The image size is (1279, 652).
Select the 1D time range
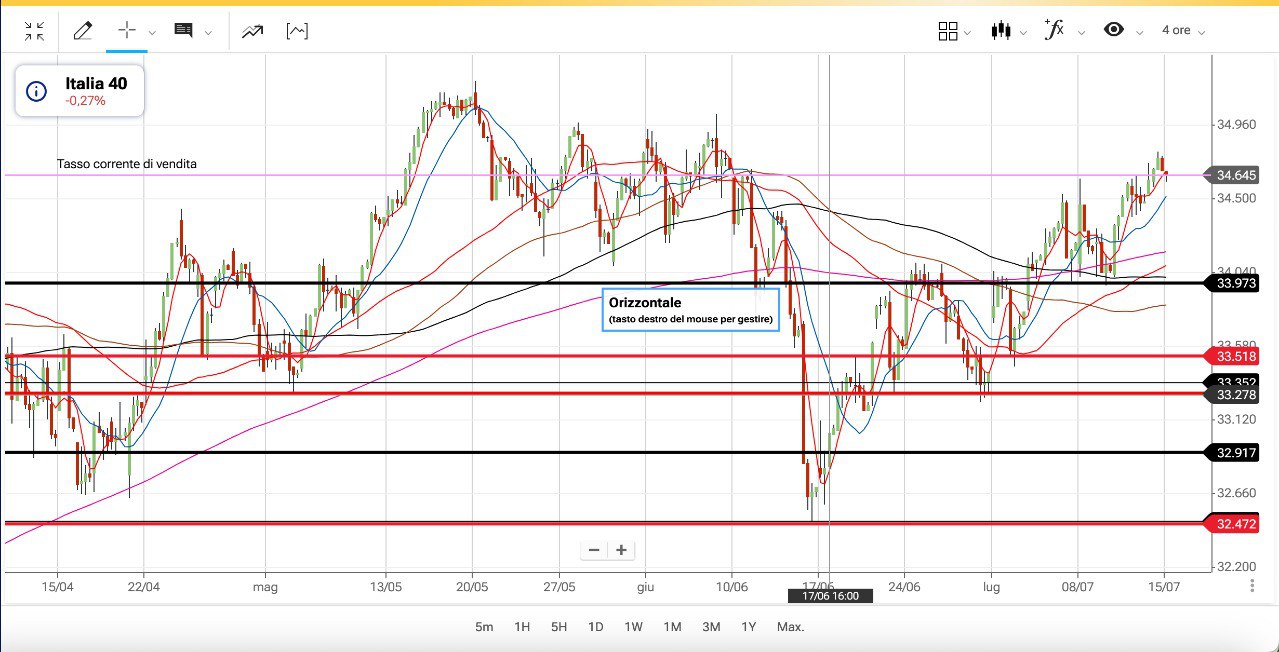(595, 627)
